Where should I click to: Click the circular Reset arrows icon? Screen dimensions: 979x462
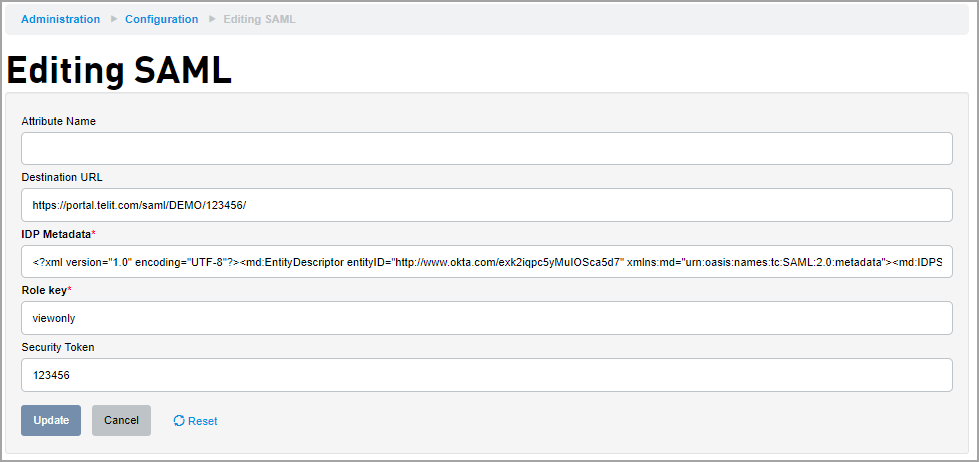coord(179,421)
